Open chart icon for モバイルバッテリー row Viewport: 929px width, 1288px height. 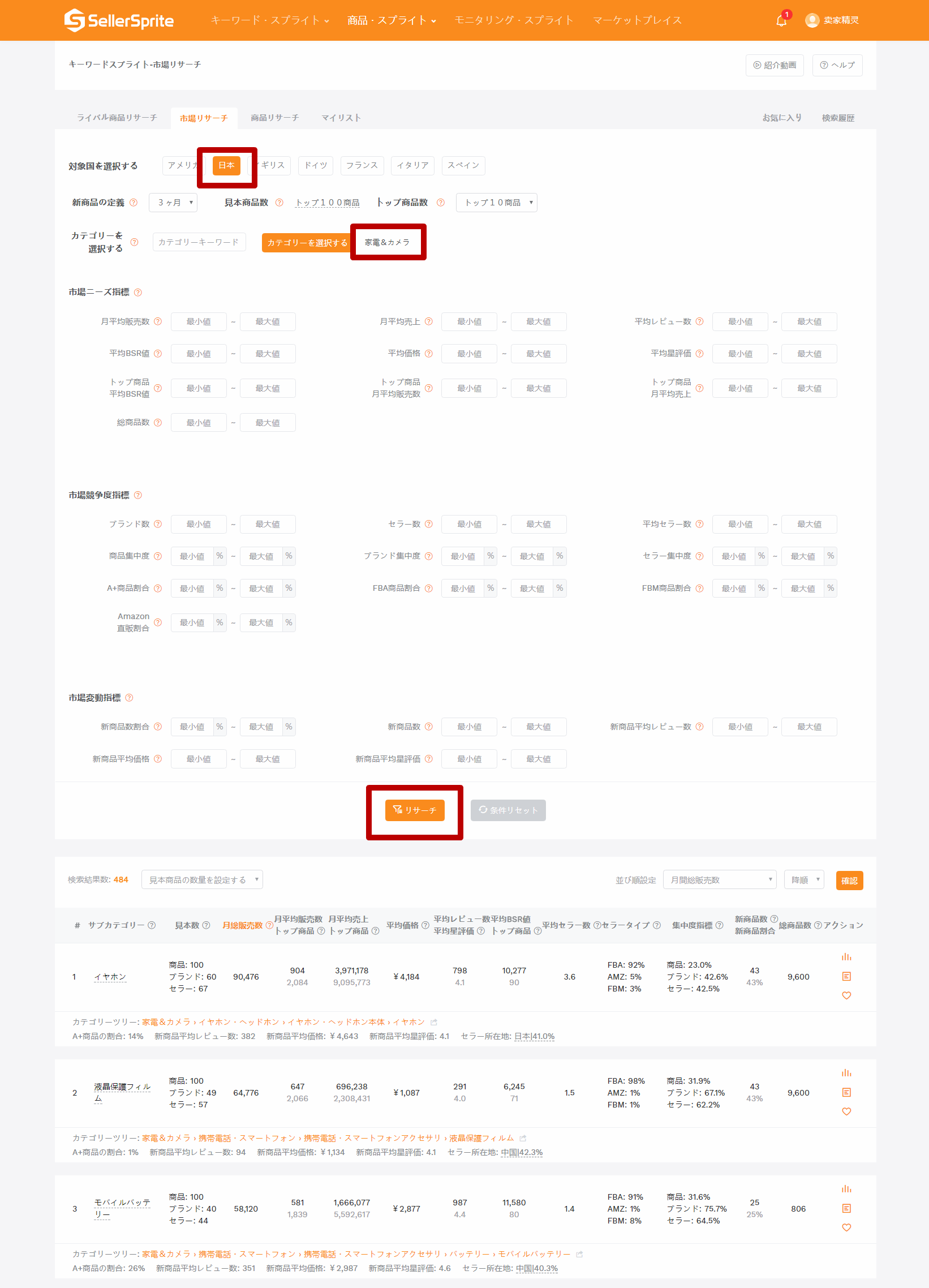pyautogui.click(x=846, y=1188)
